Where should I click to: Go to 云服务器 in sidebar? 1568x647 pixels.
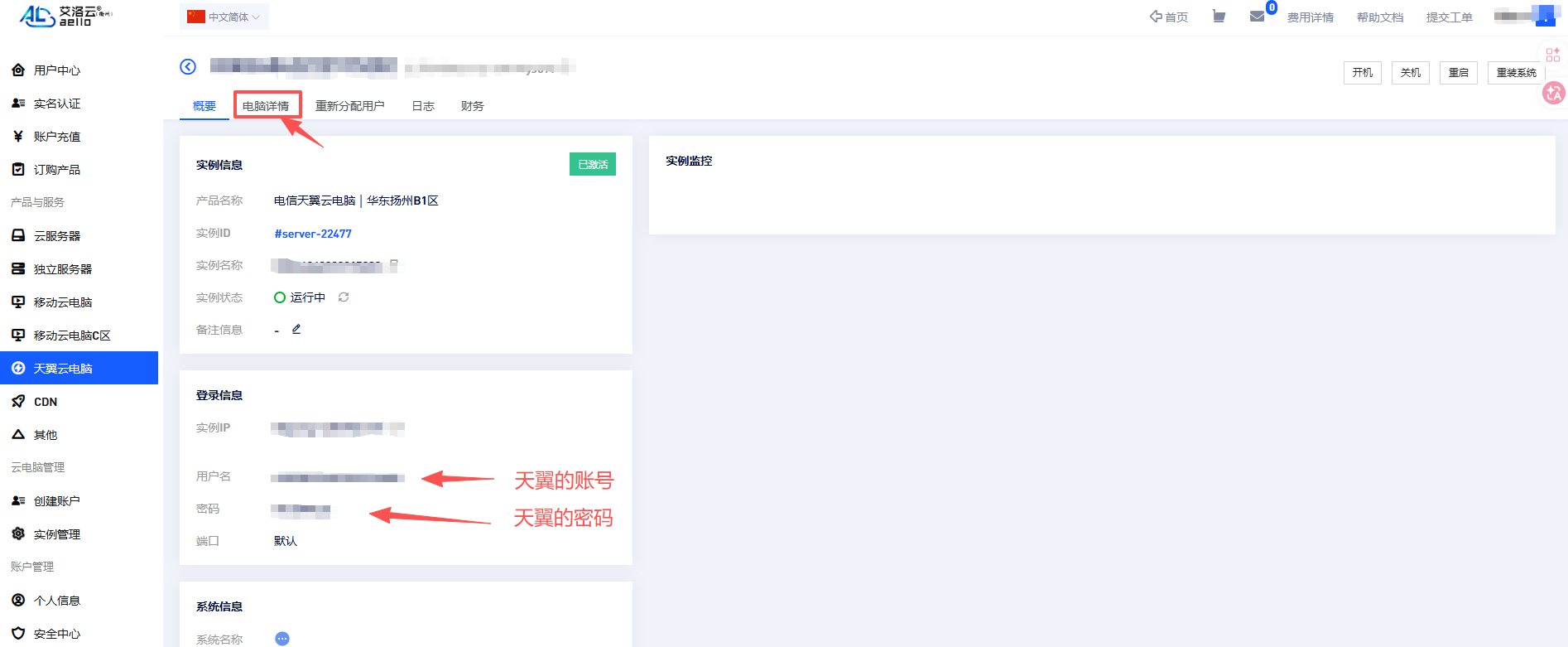pos(56,236)
